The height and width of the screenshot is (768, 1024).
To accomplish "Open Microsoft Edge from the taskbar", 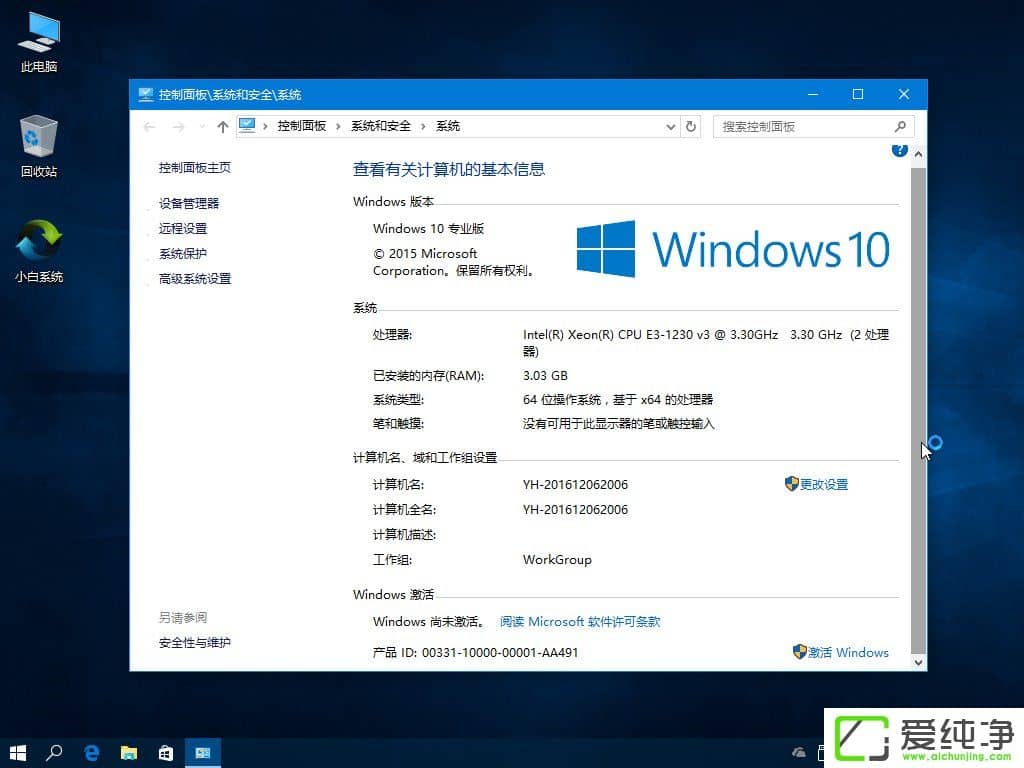I will click(92, 752).
